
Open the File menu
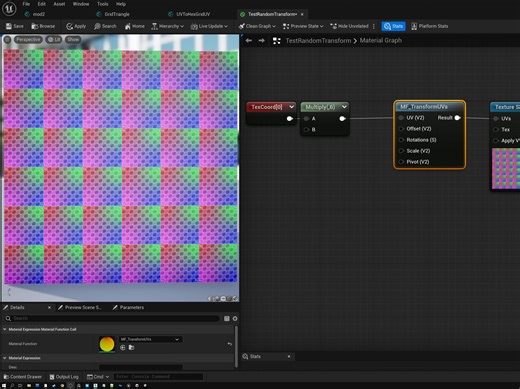point(26,4)
